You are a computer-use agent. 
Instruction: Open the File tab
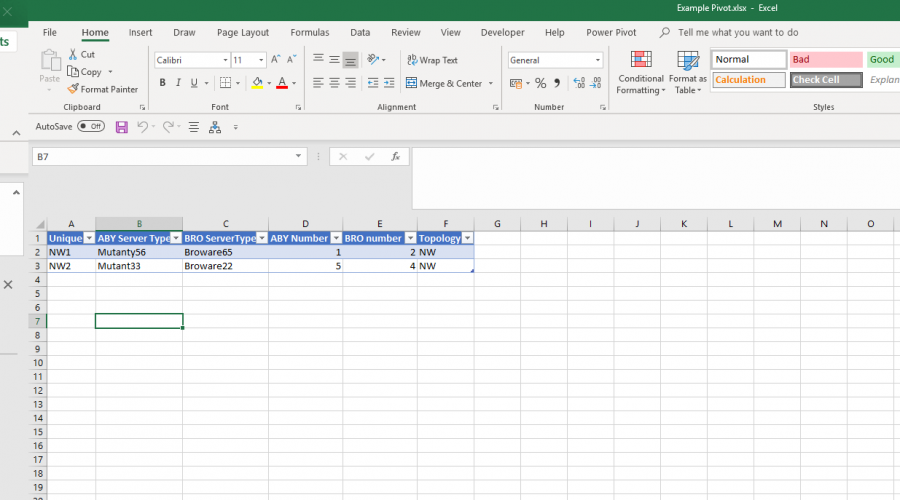(50, 33)
